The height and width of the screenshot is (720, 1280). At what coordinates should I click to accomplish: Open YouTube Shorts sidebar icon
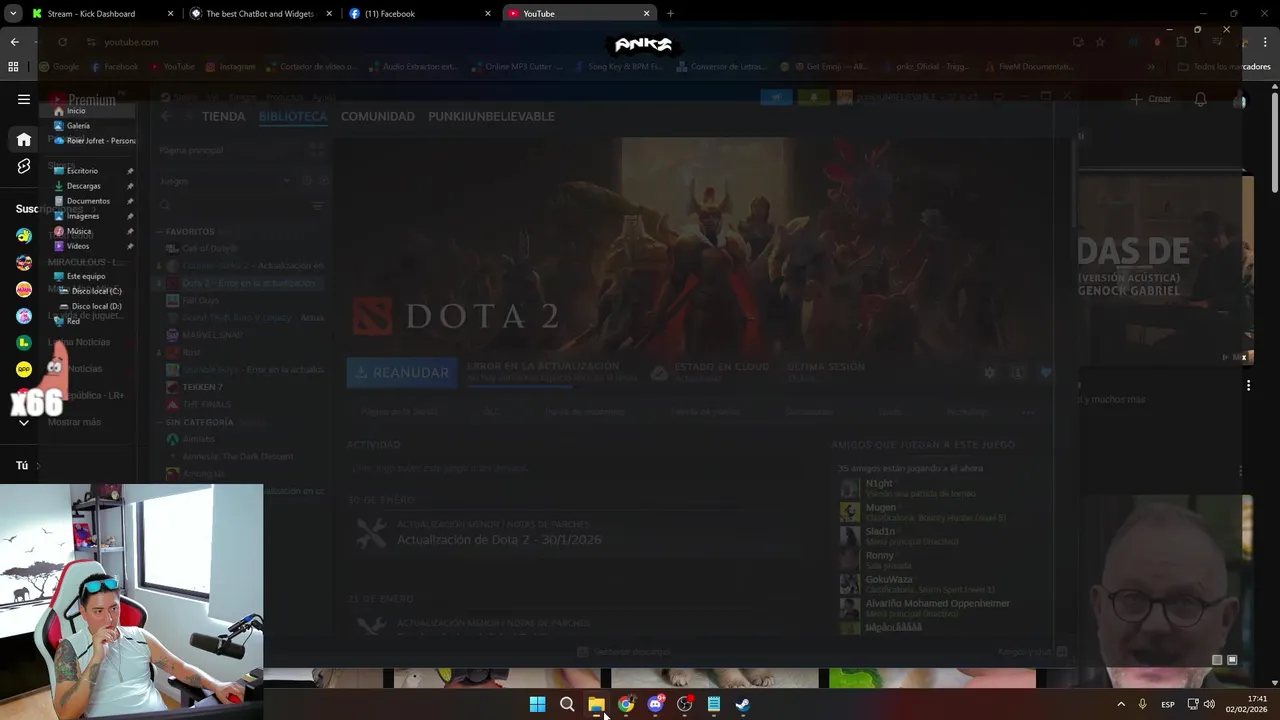(x=24, y=166)
